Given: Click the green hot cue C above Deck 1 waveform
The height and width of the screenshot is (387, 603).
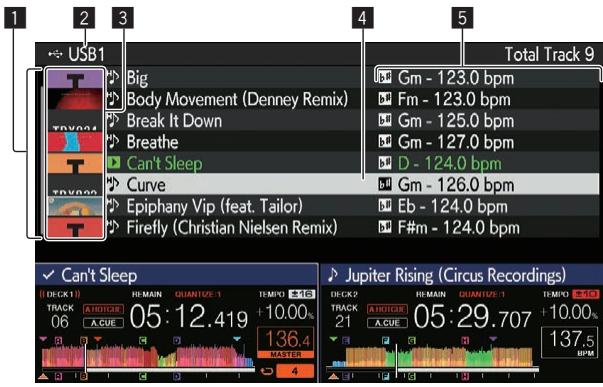Looking at the screenshot, I should coord(143,340).
